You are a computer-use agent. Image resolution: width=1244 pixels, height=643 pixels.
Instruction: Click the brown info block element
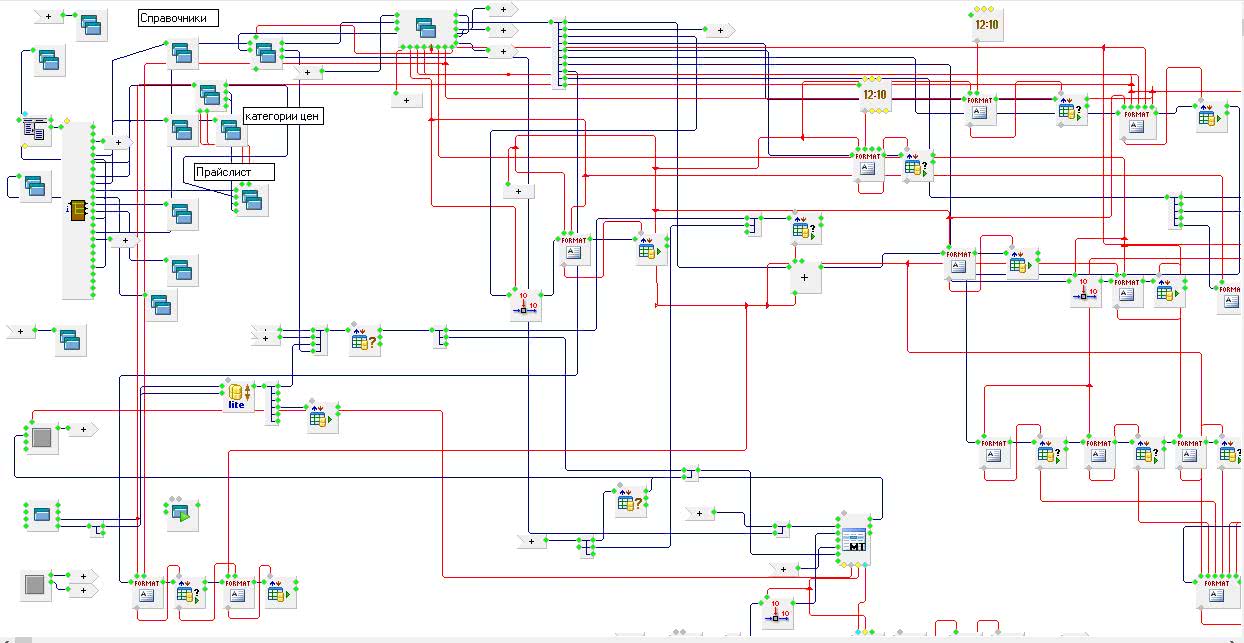(78, 209)
